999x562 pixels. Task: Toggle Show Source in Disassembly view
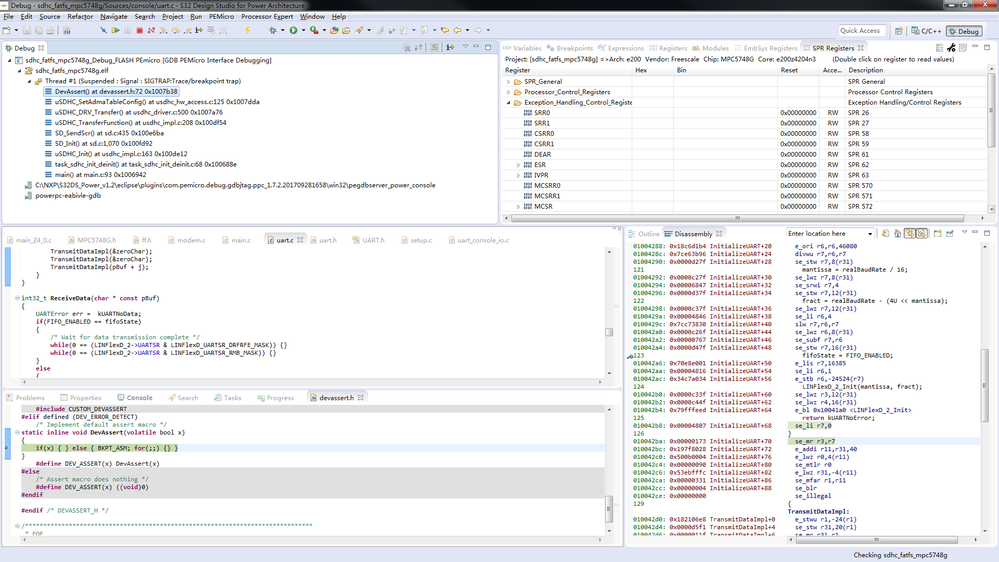921,233
